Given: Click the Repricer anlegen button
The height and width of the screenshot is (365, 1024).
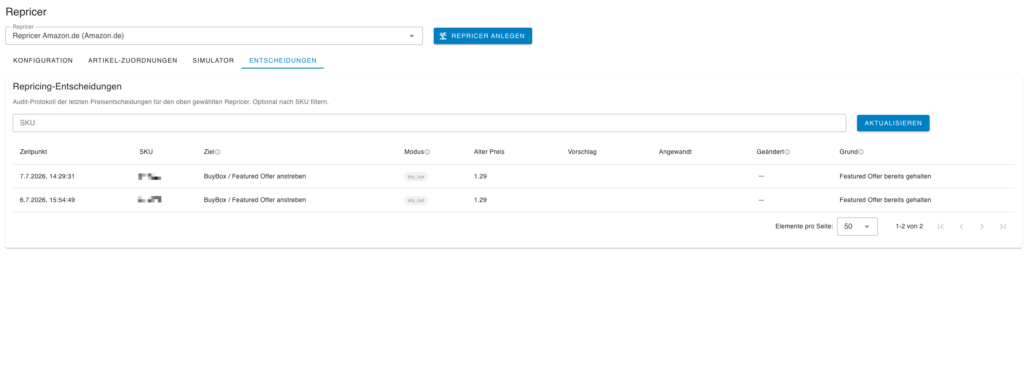Looking at the screenshot, I should [483, 36].
